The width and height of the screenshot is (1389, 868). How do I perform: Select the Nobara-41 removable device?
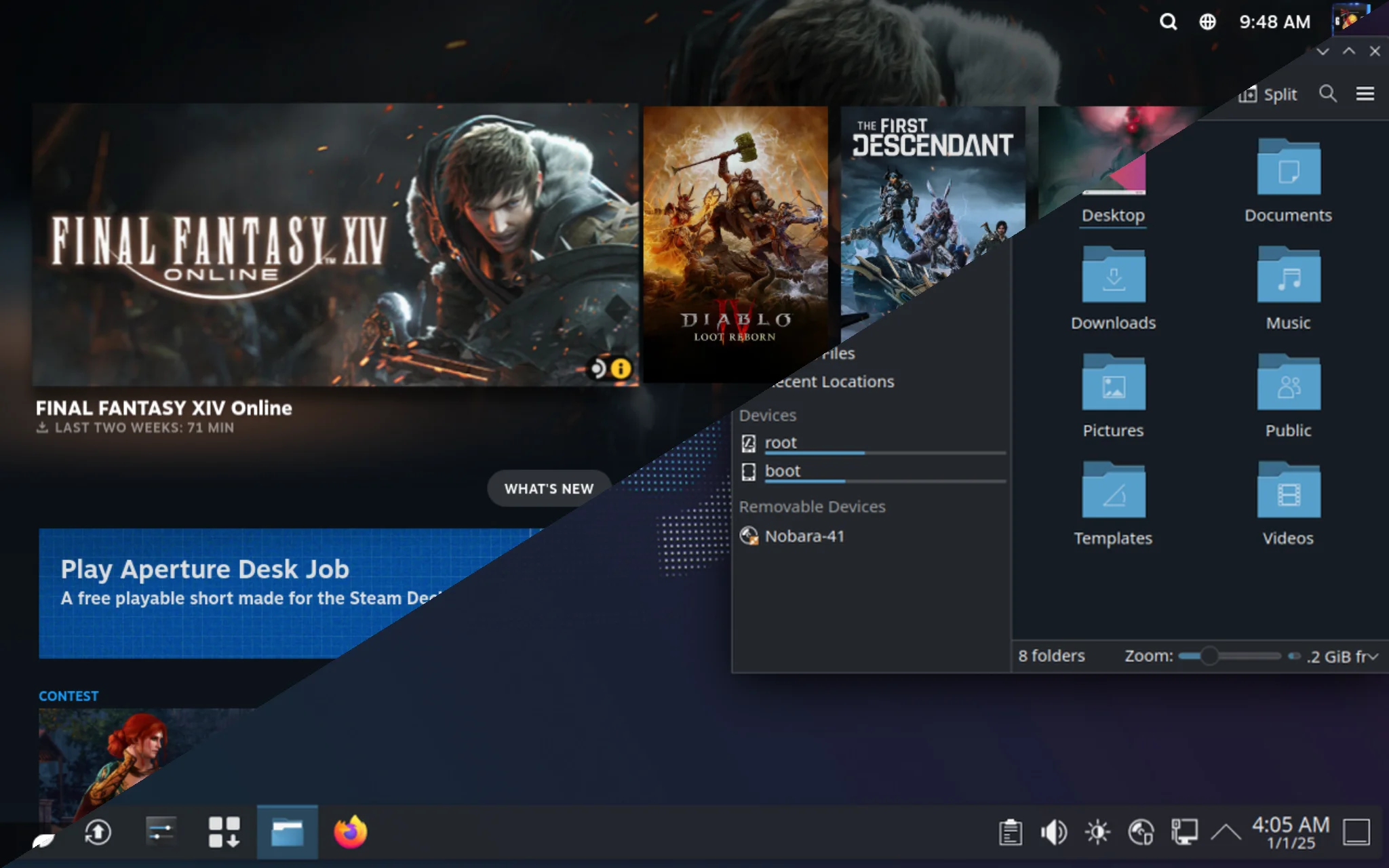[x=804, y=536]
